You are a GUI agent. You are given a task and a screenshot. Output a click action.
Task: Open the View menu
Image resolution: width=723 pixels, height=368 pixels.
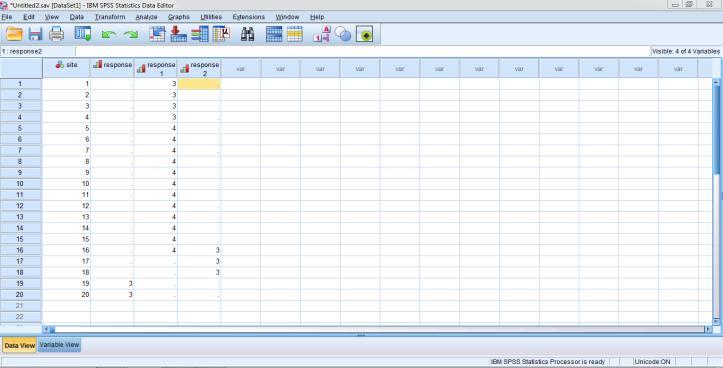pos(52,17)
